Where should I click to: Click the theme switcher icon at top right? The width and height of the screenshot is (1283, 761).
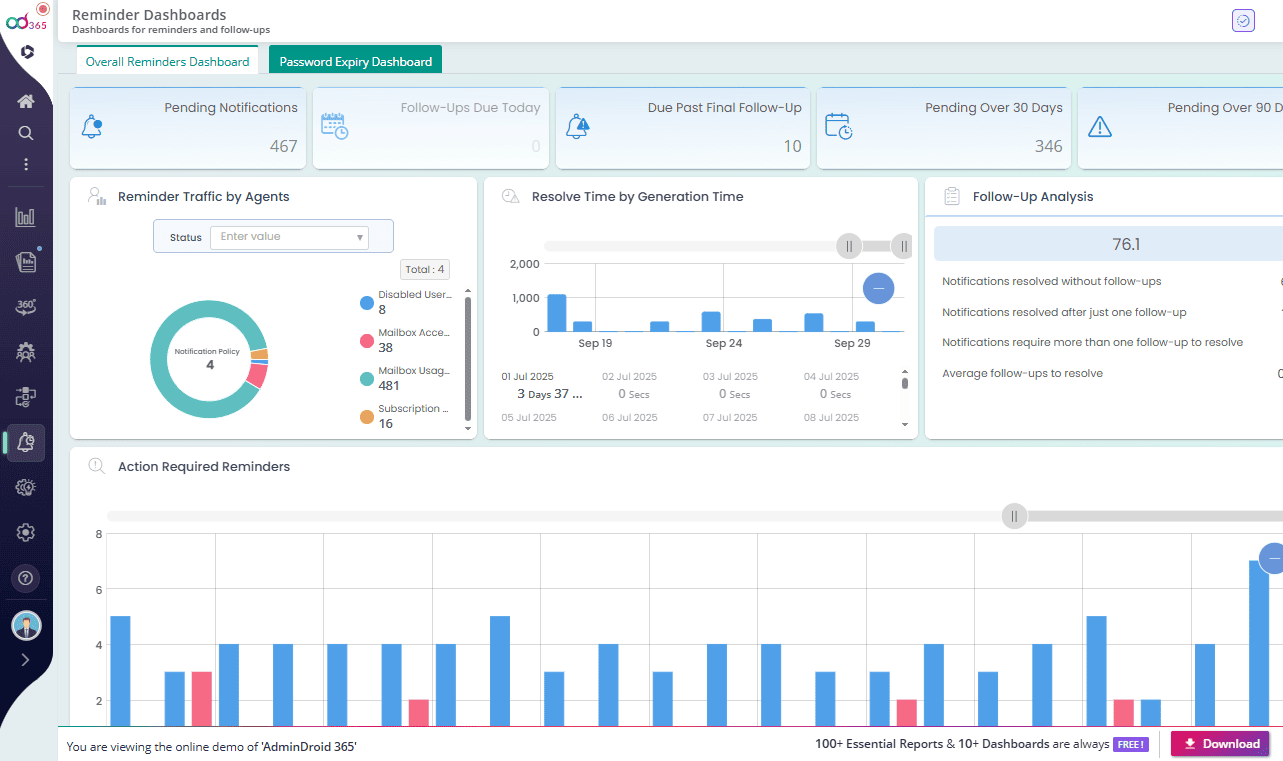[x=1242, y=20]
